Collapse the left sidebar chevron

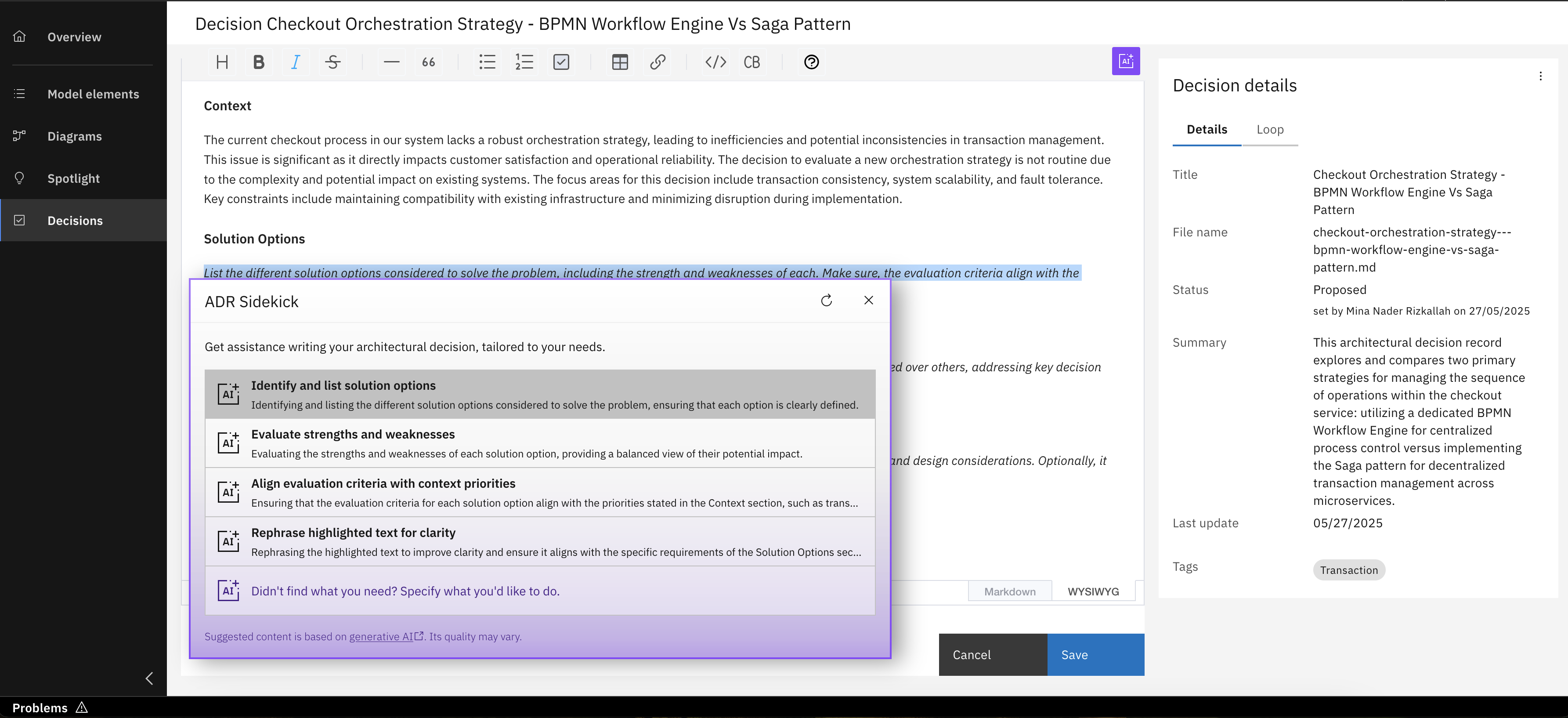(x=149, y=678)
